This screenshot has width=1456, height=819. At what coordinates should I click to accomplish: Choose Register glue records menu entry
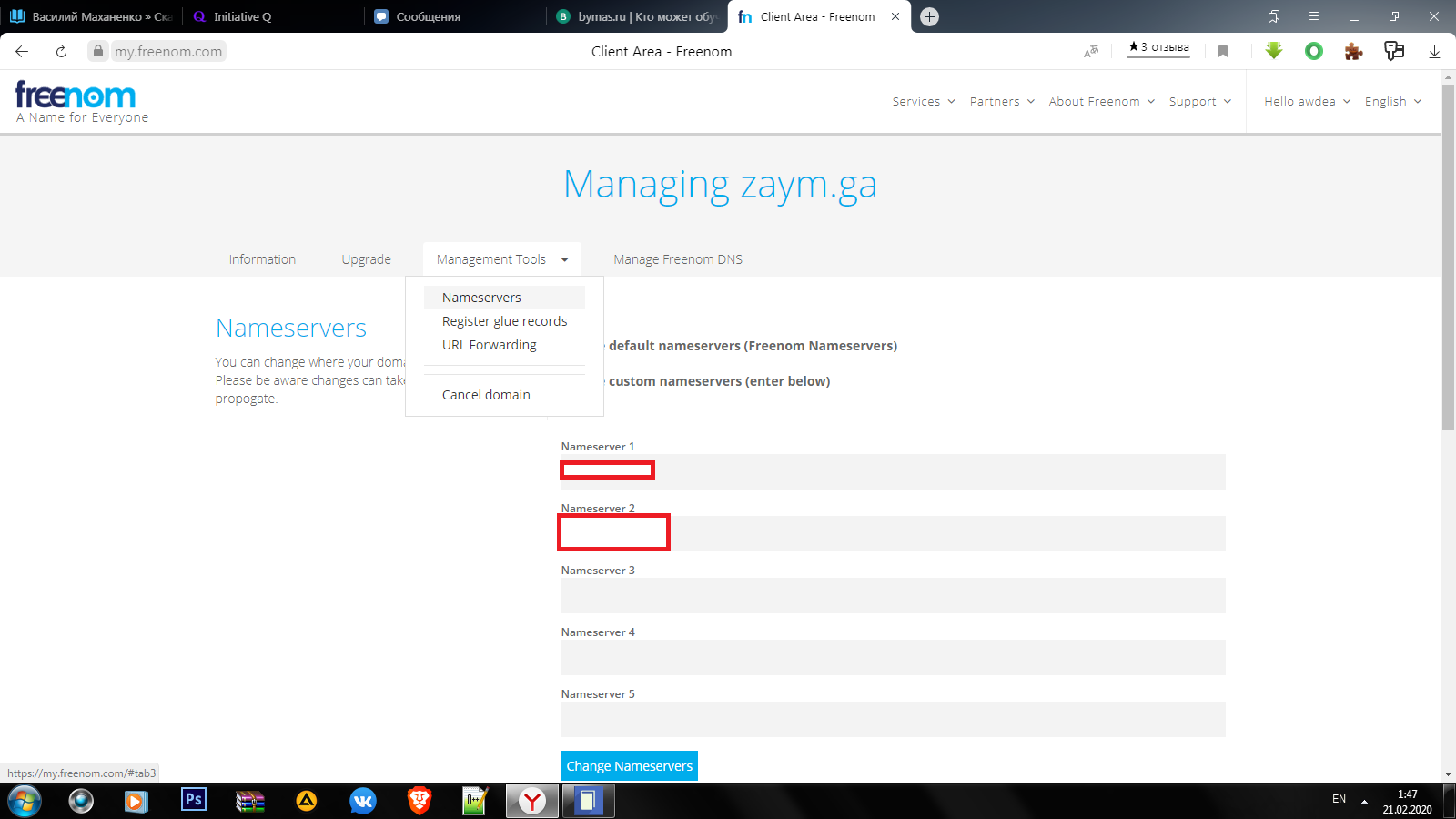click(x=504, y=321)
